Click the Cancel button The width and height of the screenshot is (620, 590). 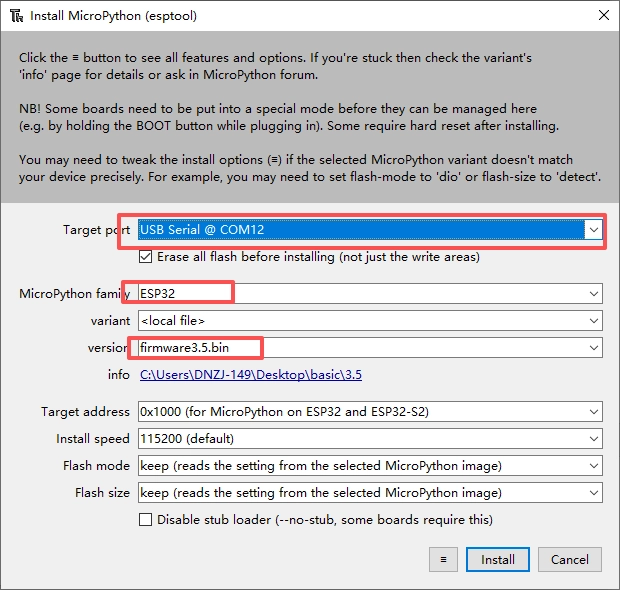[x=570, y=560]
